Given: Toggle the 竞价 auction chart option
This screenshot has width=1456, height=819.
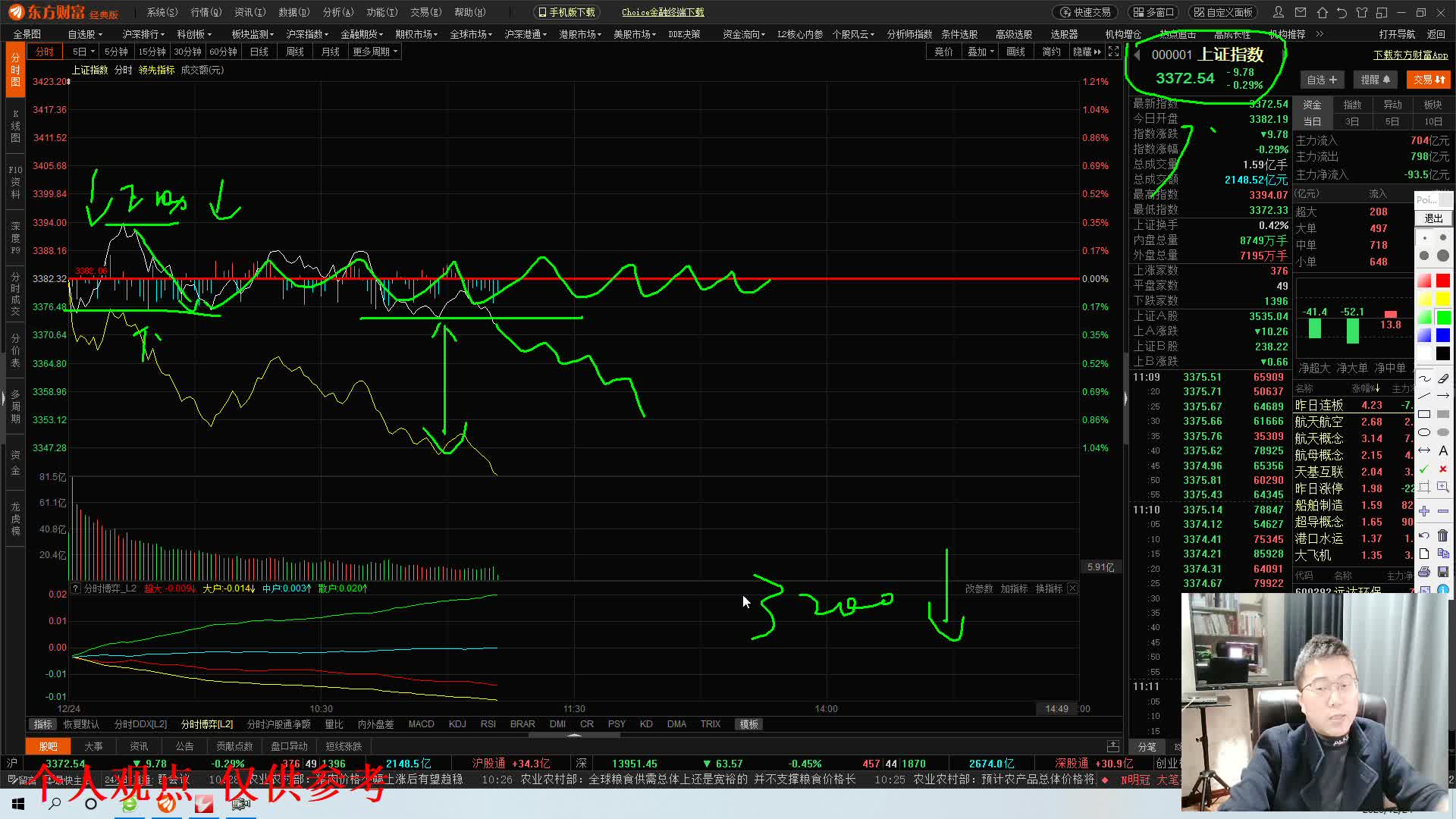Looking at the screenshot, I should [x=943, y=52].
